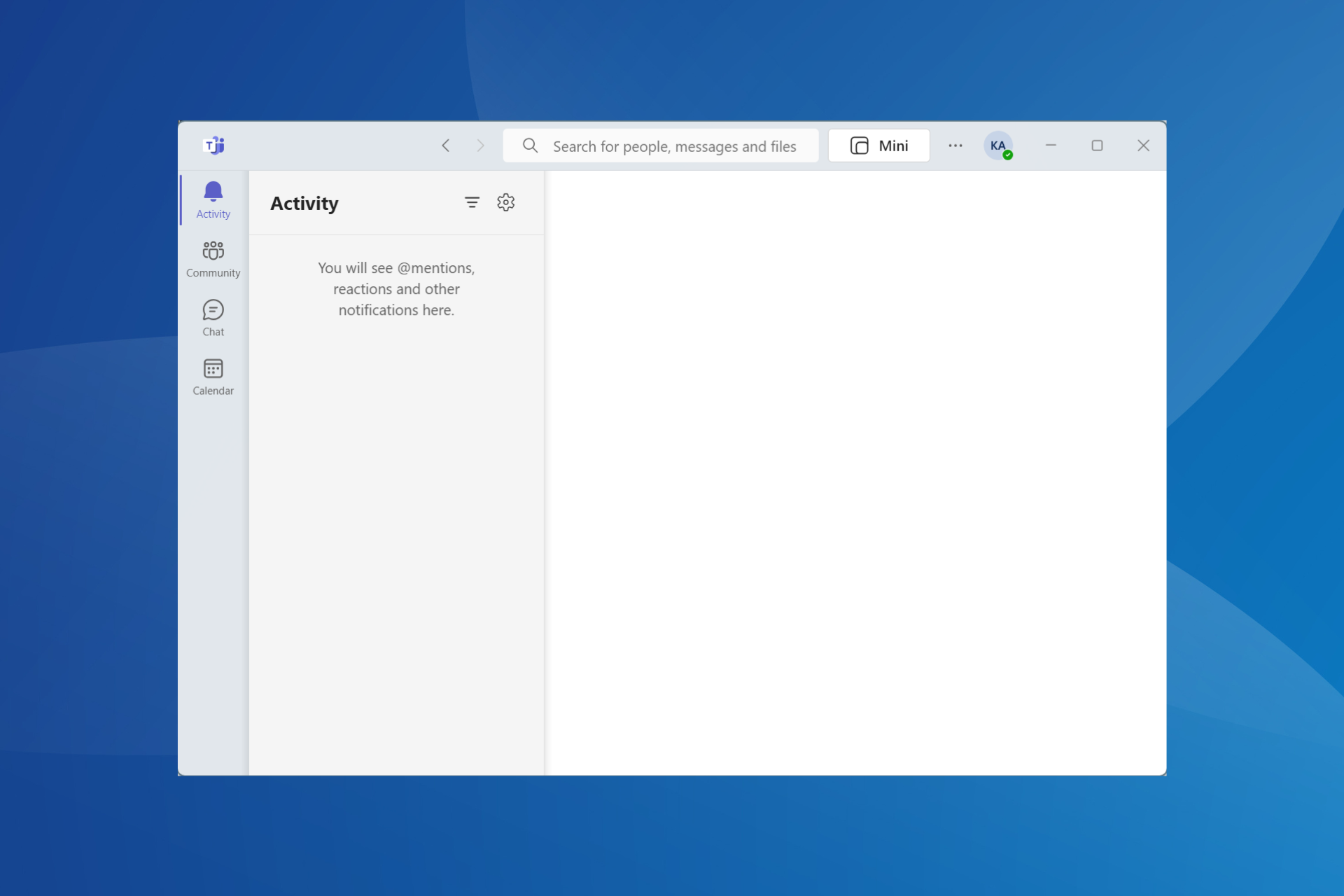Screen dimensions: 1344x896
Task: Maximize the Teams window
Action: 1097,146
